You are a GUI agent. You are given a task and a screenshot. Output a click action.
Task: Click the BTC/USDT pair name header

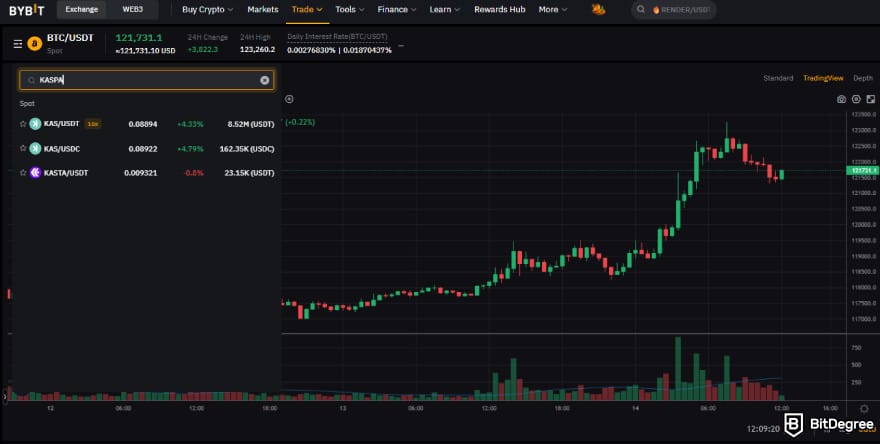click(x=70, y=38)
